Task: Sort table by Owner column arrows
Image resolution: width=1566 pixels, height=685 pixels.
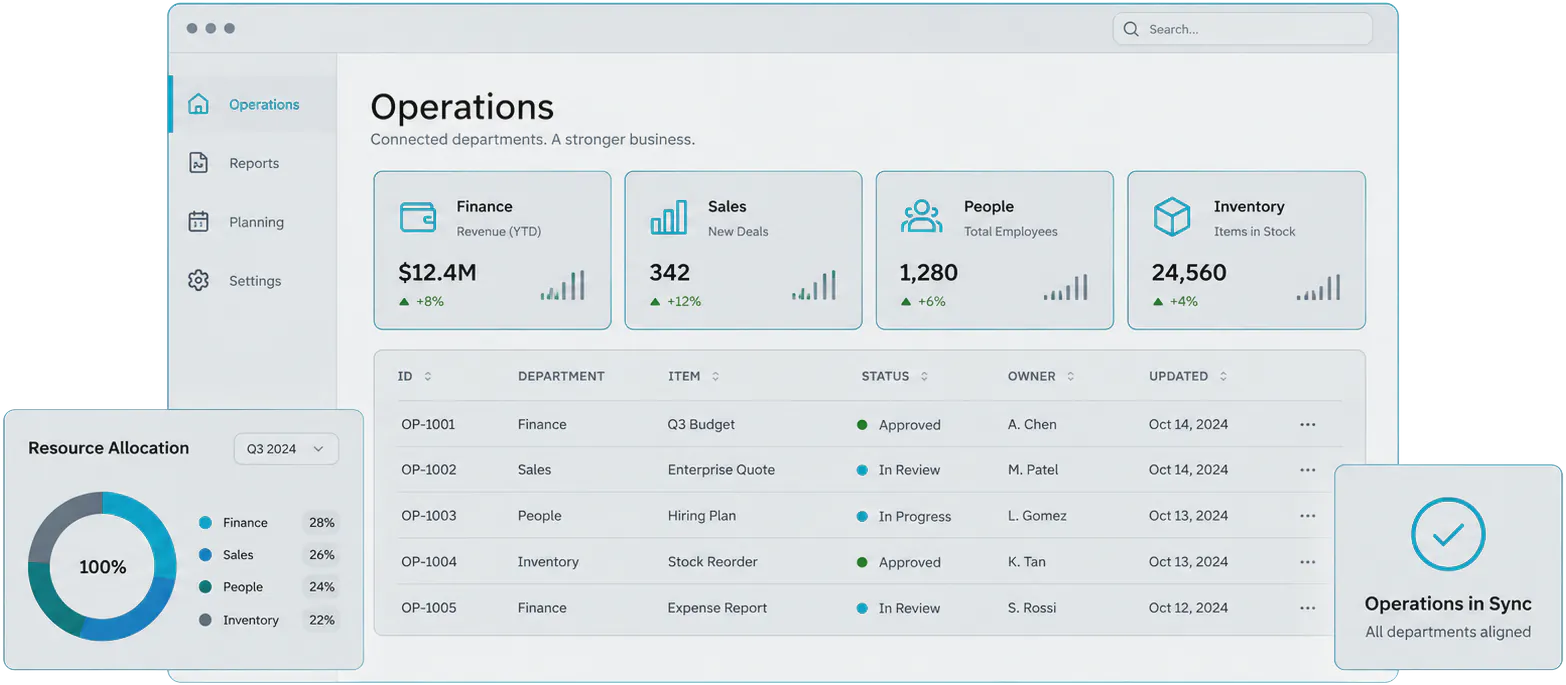Action: click(1071, 377)
